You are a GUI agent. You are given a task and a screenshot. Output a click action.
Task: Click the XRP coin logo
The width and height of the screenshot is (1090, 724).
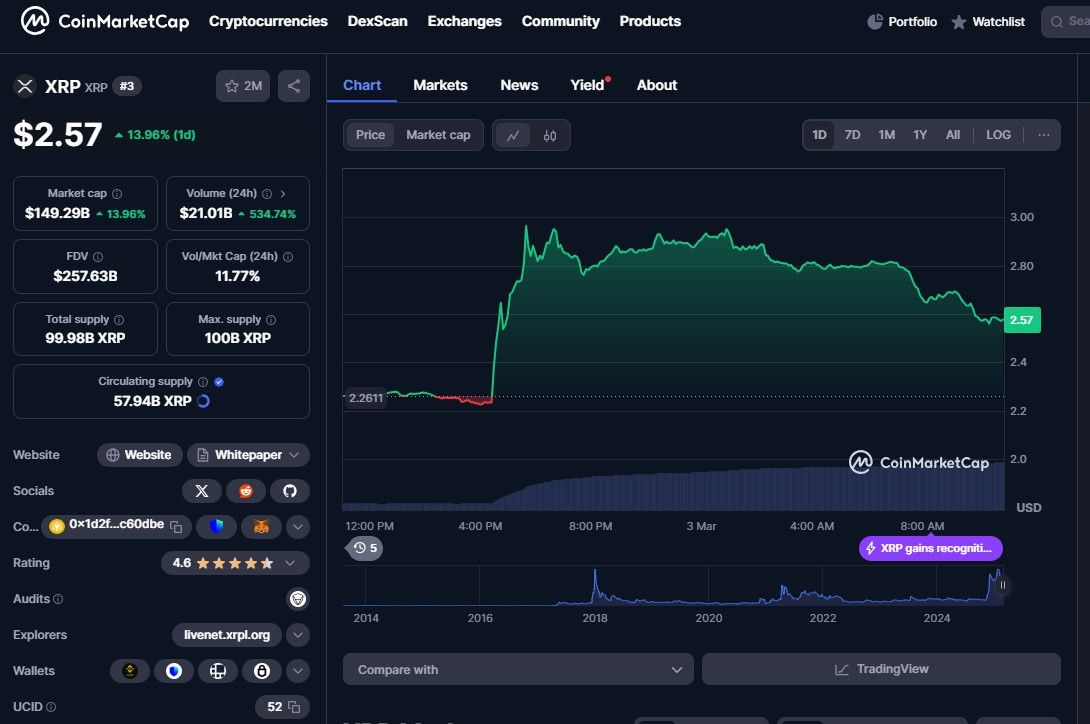click(25, 86)
